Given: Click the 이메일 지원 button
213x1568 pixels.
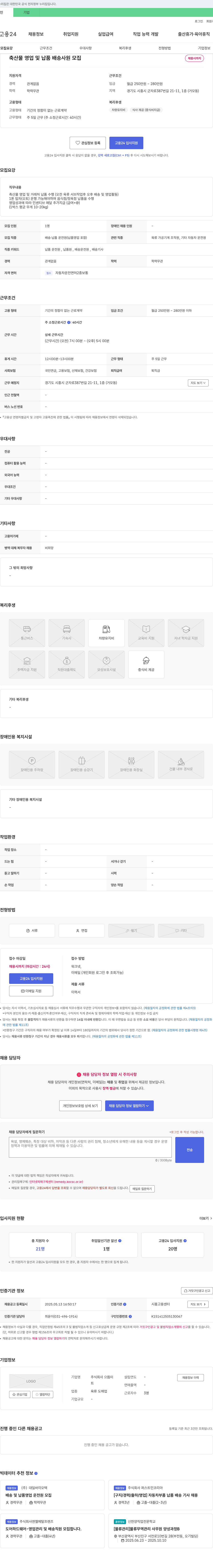Looking at the screenshot, I should [31, 991].
